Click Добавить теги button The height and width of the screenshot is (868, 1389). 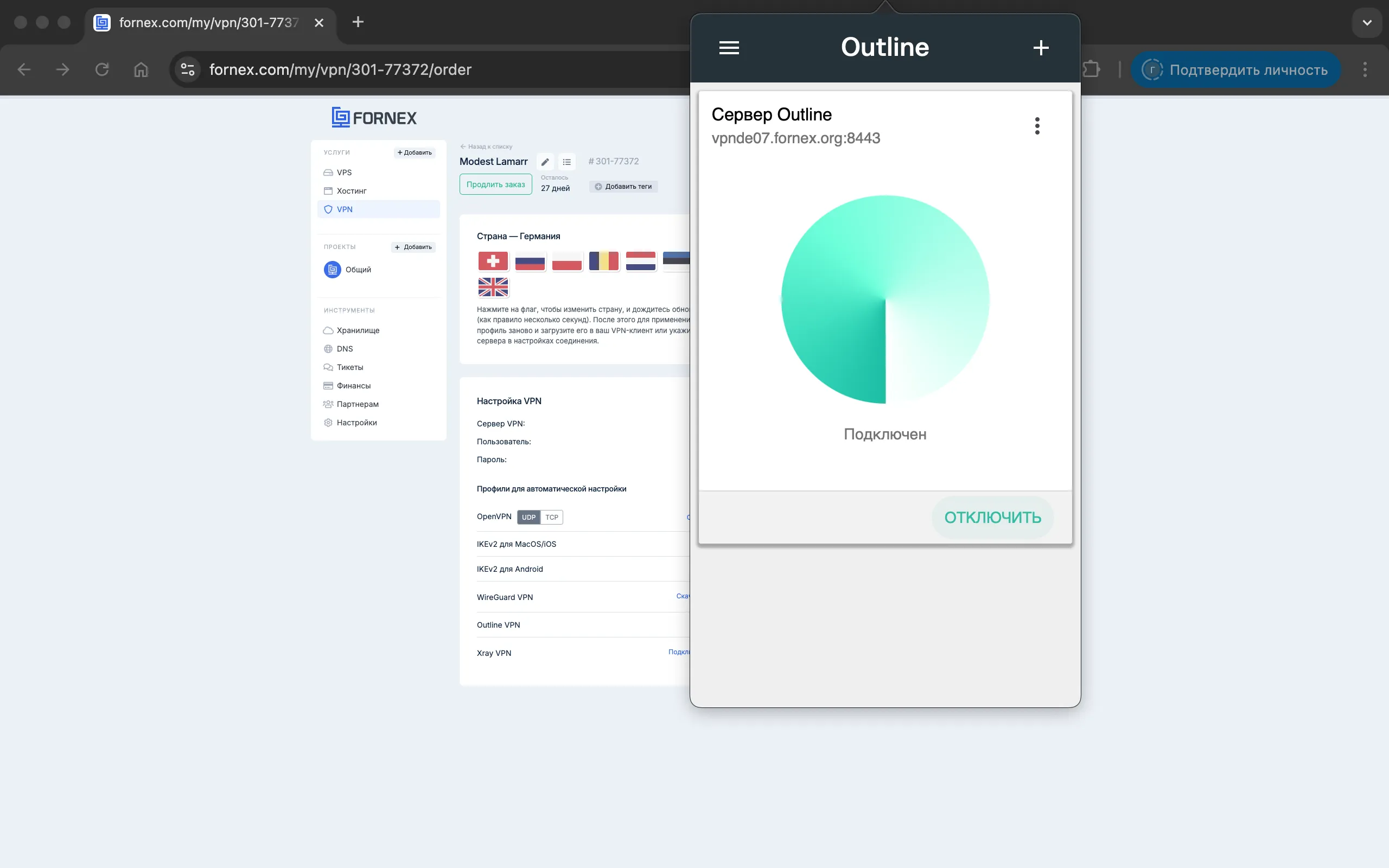[x=623, y=187]
